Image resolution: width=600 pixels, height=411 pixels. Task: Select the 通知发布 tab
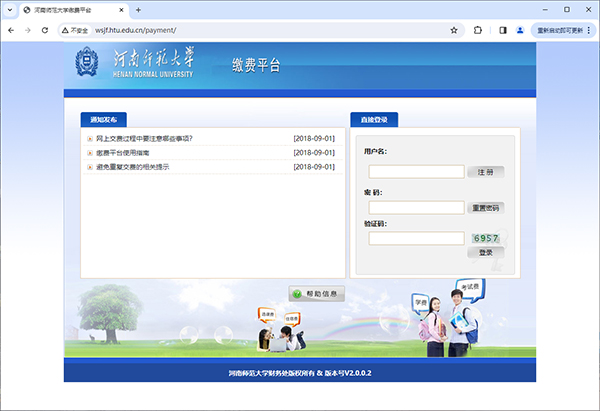pyautogui.click(x=104, y=119)
